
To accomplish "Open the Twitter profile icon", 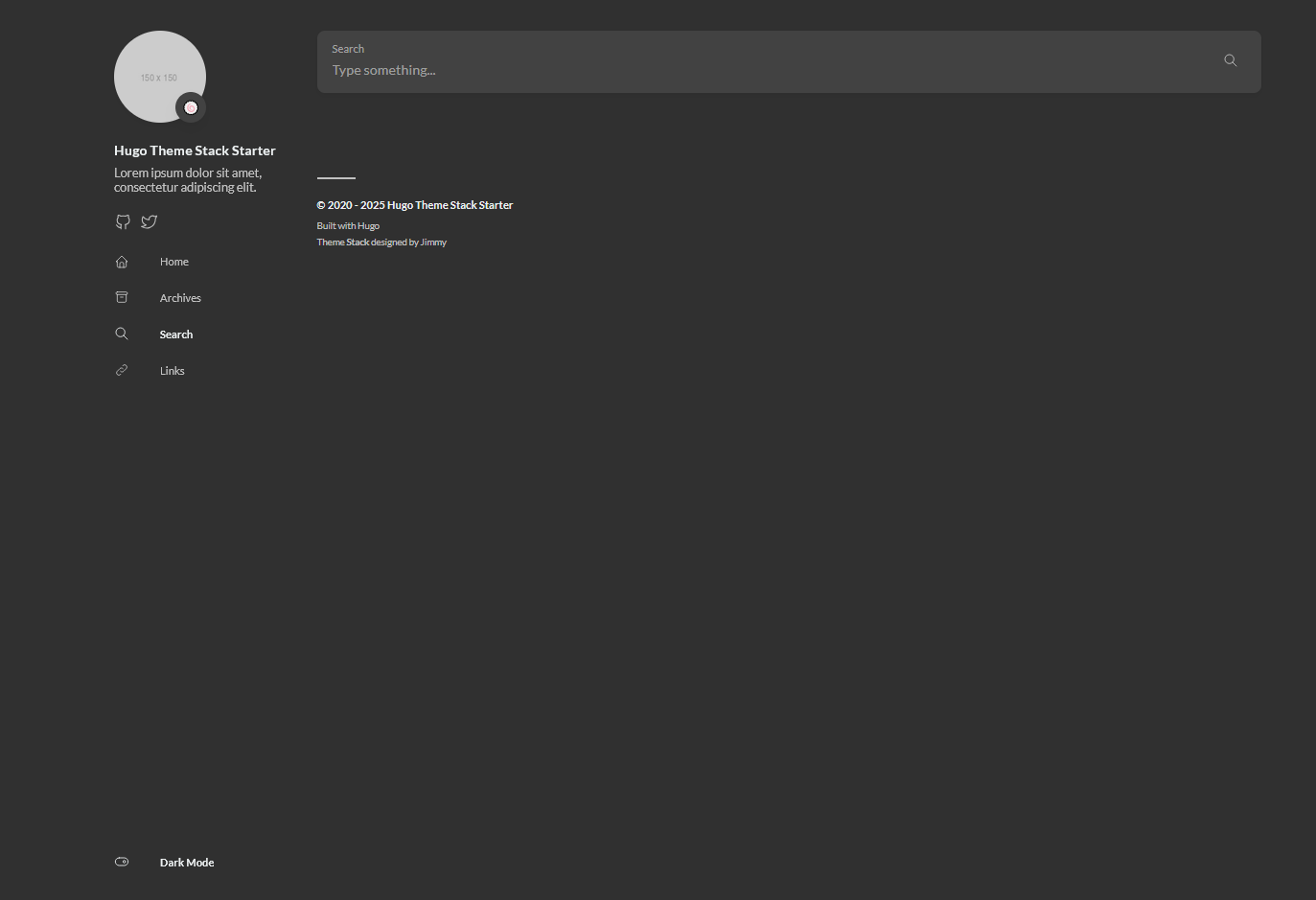I will coord(149,221).
